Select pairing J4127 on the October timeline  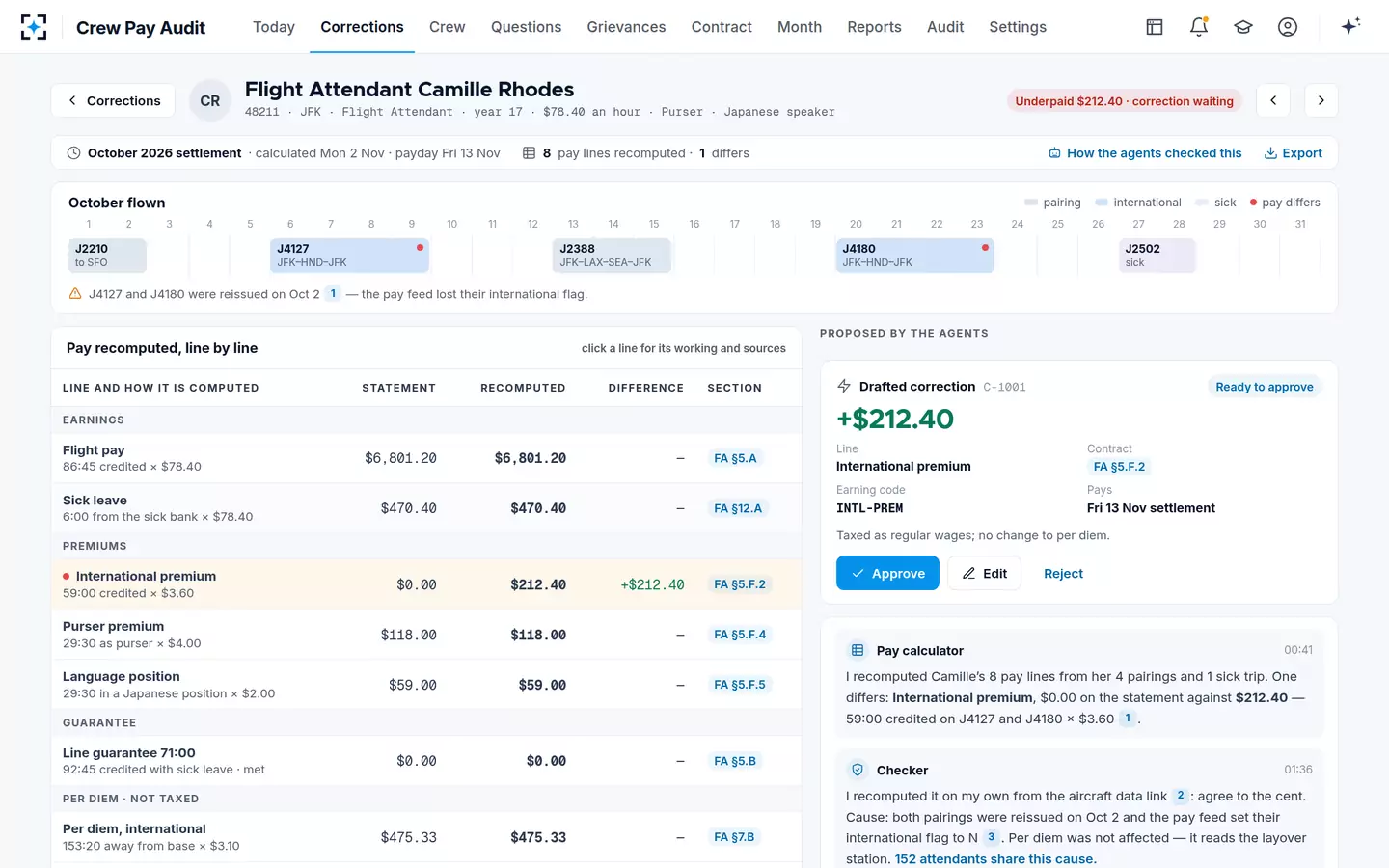coord(349,256)
